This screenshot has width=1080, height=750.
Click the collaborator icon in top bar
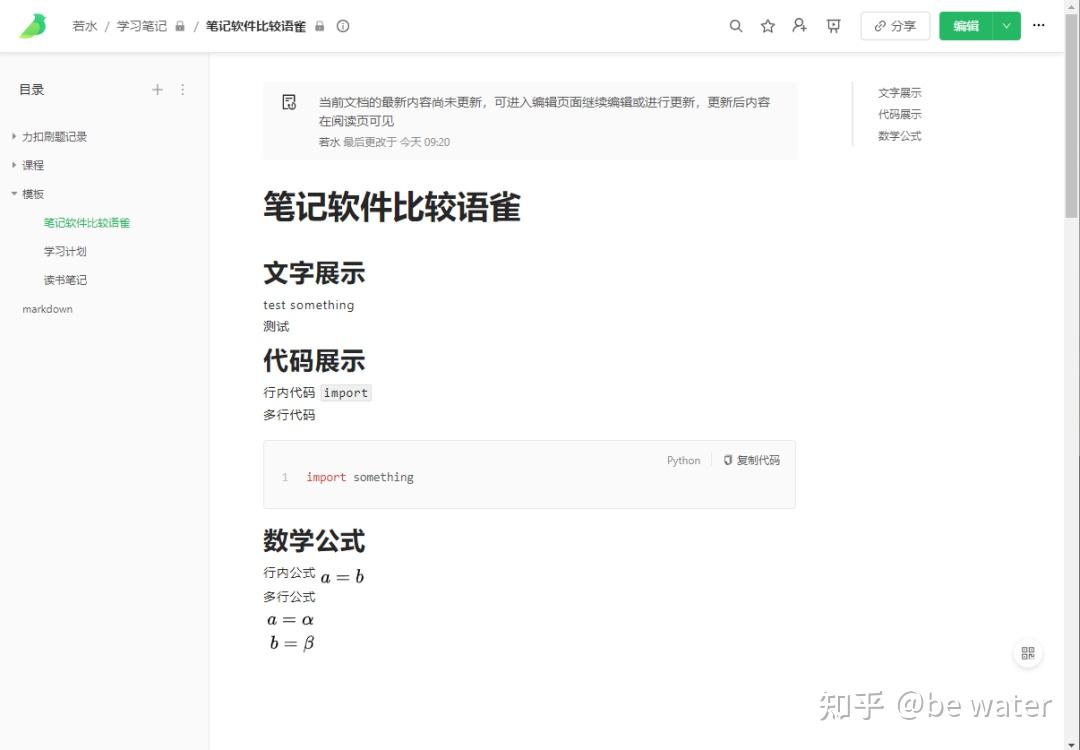799,26
